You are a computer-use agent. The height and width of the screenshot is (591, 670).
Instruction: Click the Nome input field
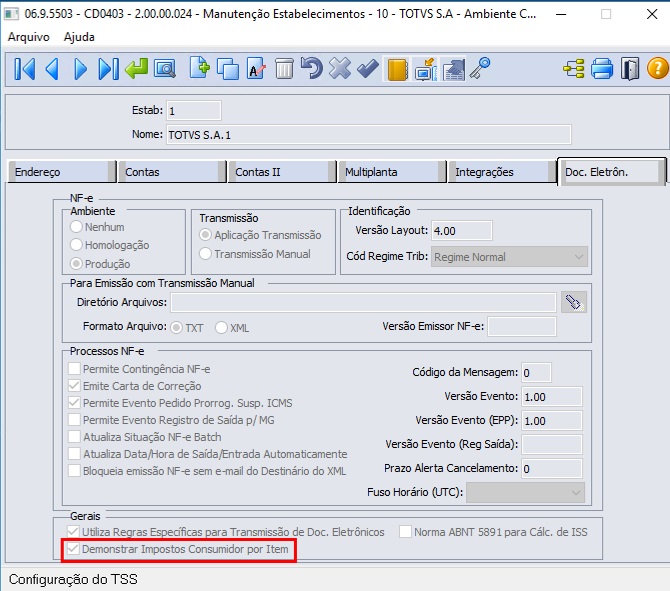coord(369,135)
